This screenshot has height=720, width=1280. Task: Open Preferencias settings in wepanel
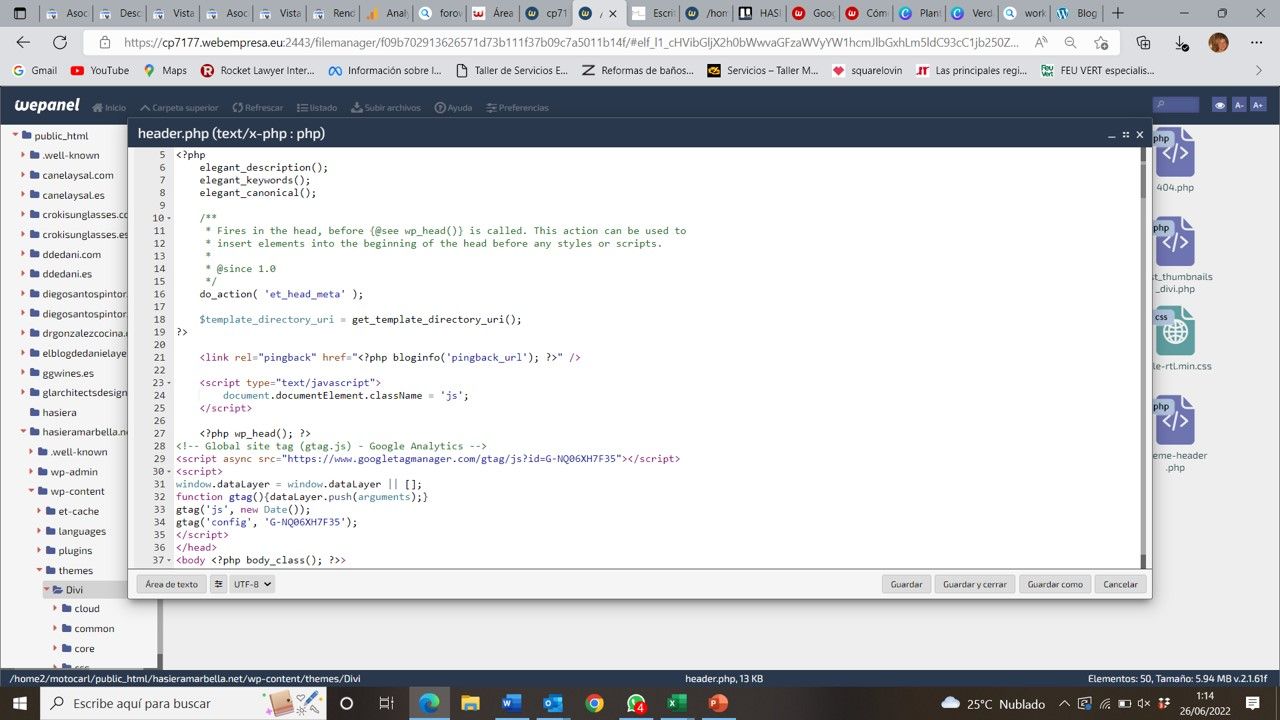[516, 107]
